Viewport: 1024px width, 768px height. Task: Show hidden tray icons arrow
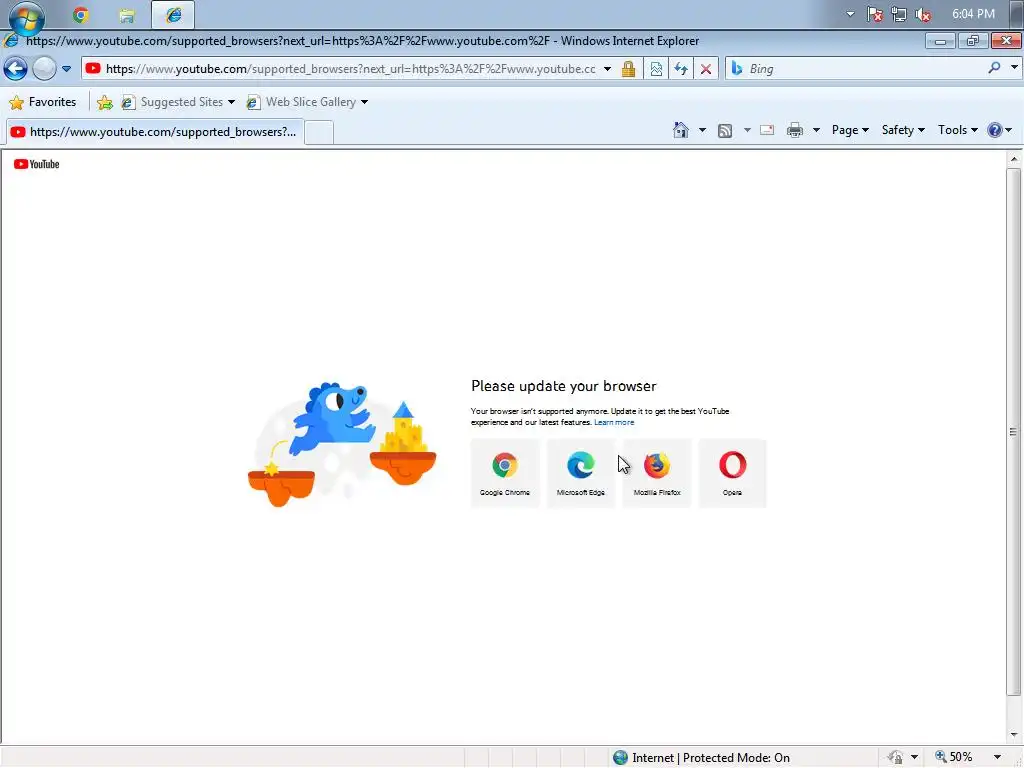click(x=850, y=14)
